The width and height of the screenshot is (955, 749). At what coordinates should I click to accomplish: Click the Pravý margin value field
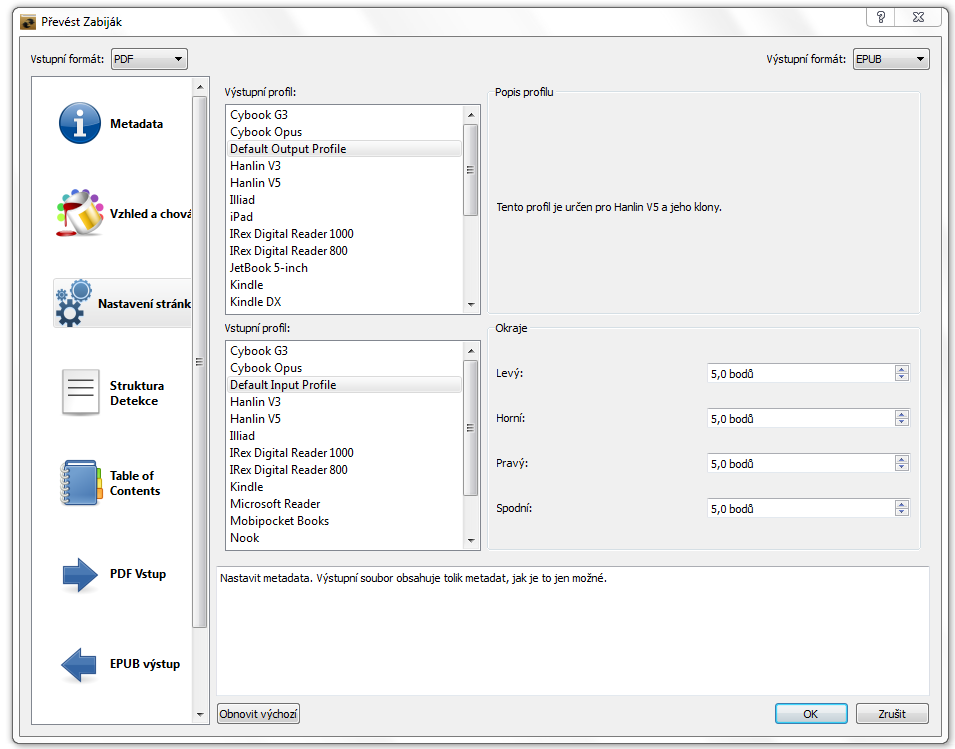[801, 463]
